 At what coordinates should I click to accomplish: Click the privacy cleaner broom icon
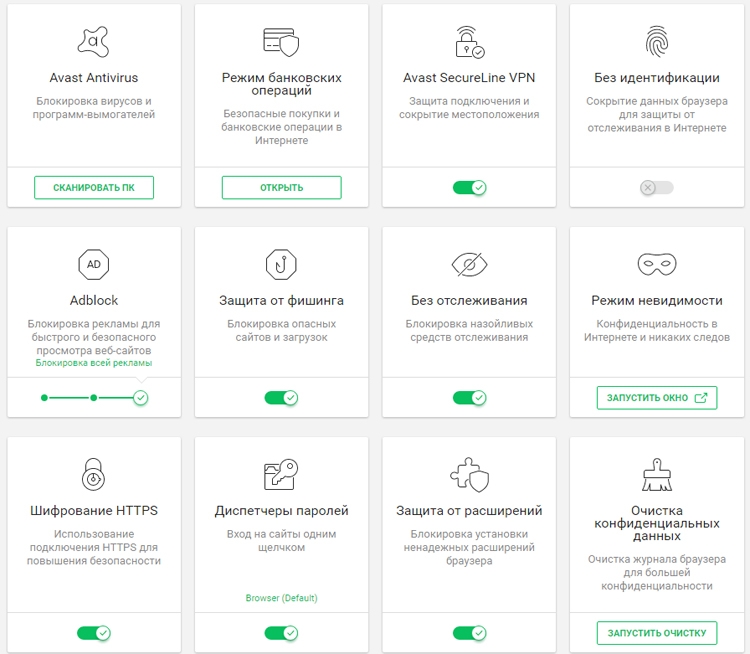tap(657, 475)
